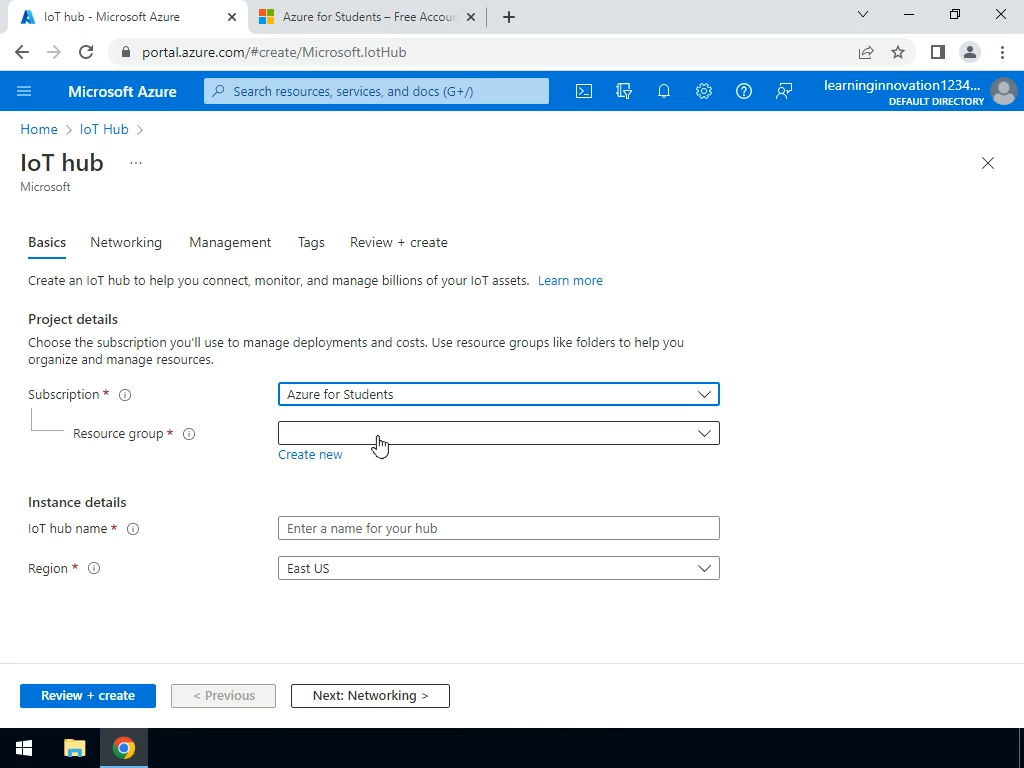Viewport: 1024px width, 768px height.
Task: Open the Windows Start menu
Action: [24, 748]
